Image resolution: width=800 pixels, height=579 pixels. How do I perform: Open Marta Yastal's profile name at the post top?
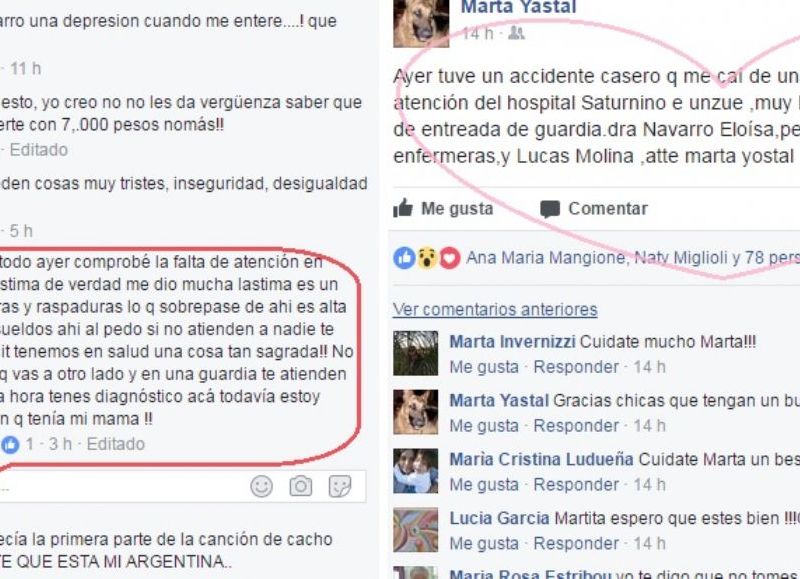(x=518, y=7)
